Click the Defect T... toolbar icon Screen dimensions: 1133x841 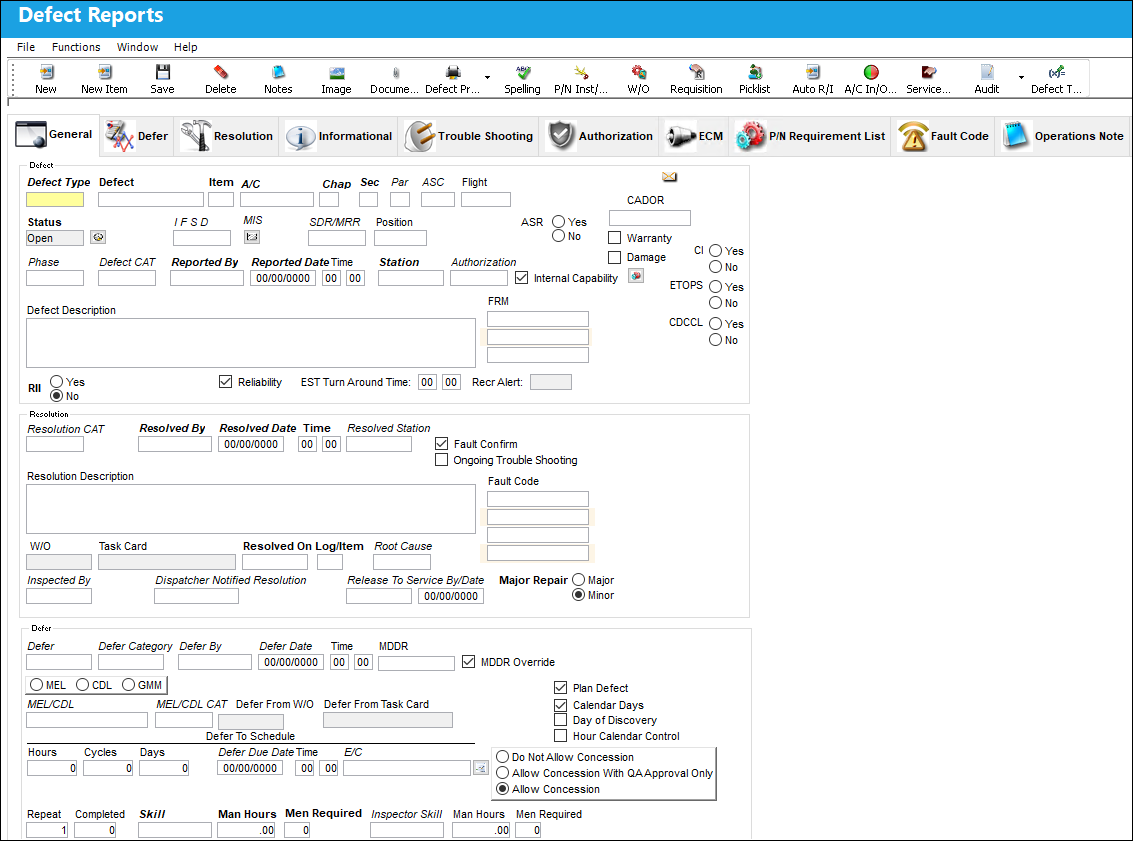click(1056, 72)
